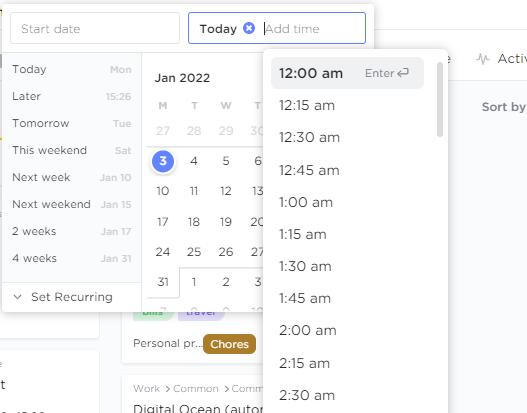The height and width of the screenshot is (413, 527).
Task: Select the 12:00 am time option
Action: pos(347,73)
